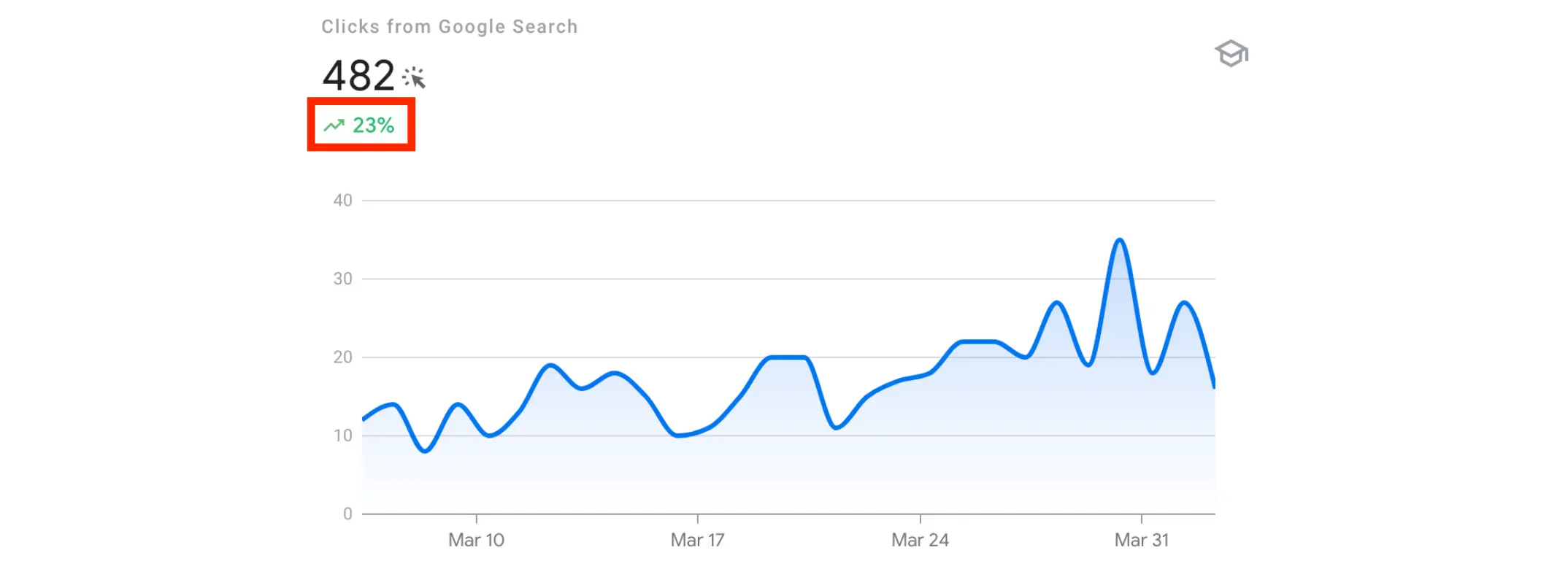Click the click-cursor icon beside 482
1568x569 pixels.
[414, 77]
